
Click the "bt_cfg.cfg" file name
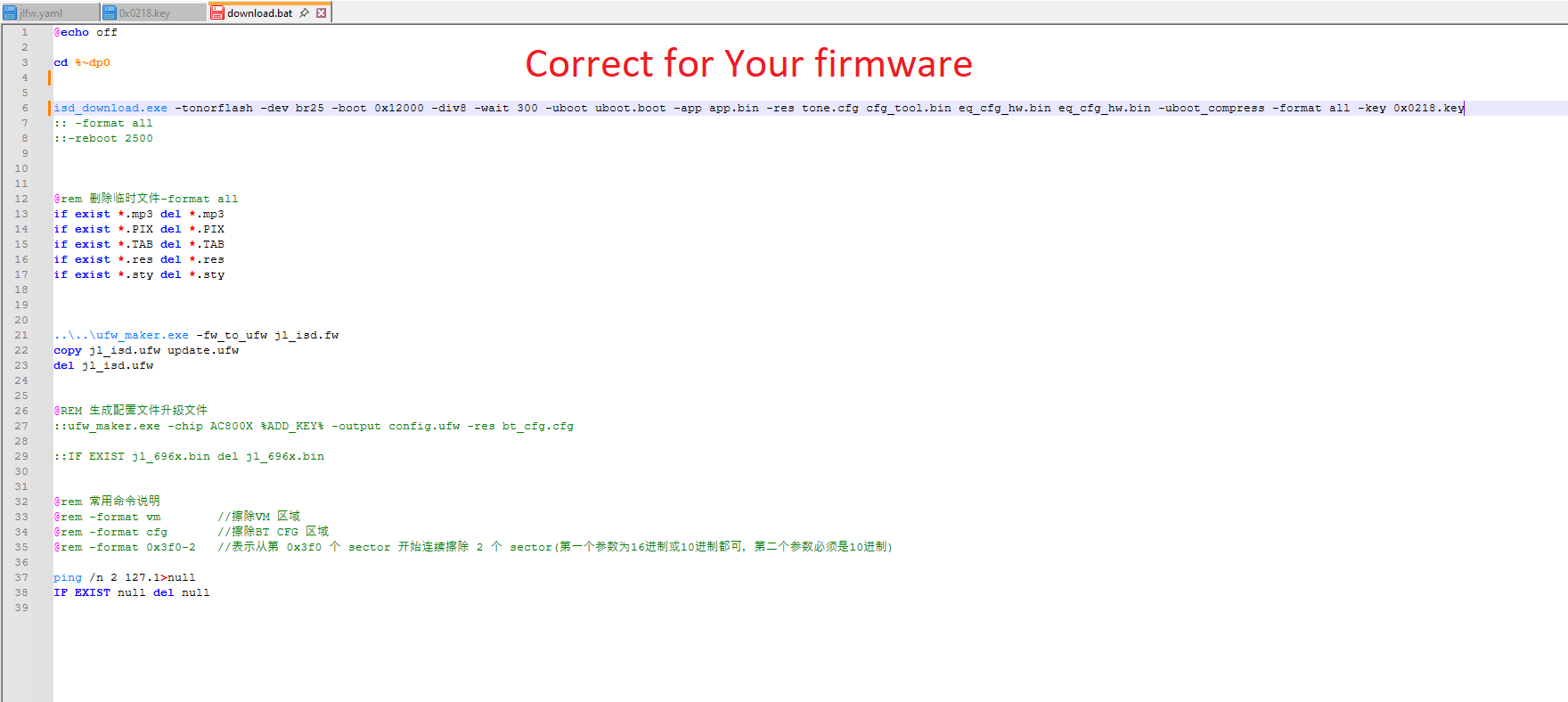(538, 426)
